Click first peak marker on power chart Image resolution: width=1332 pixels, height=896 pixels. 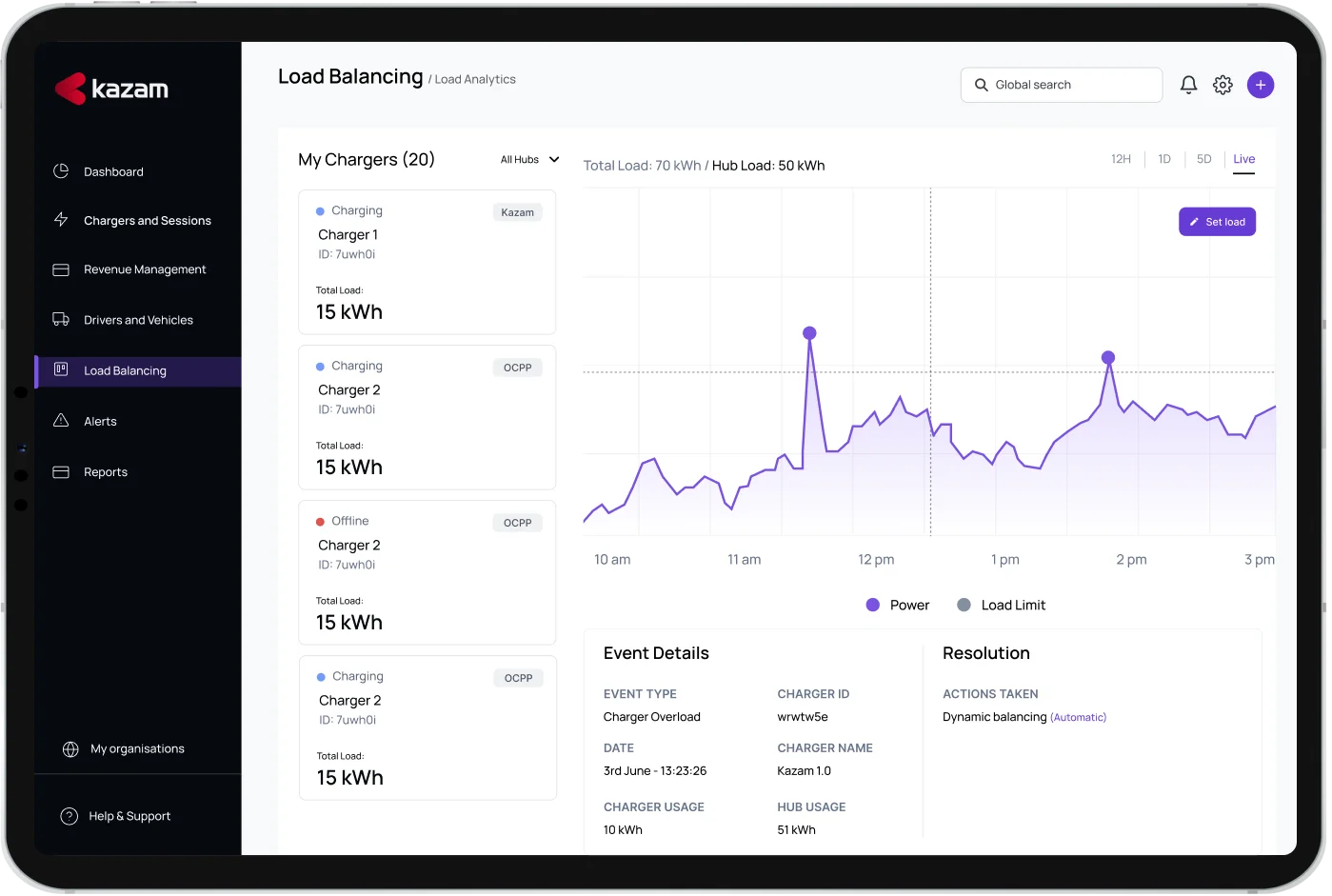(809, 333)
